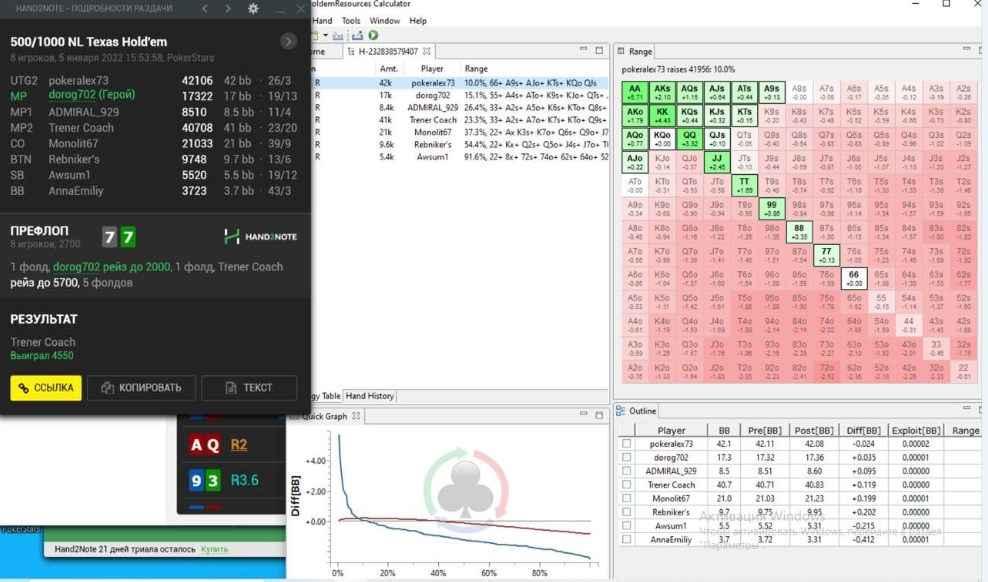Click the green dorog702 raise action text
Image resolution: width=988 pixels, height=582 pixels.
point(112,267)
